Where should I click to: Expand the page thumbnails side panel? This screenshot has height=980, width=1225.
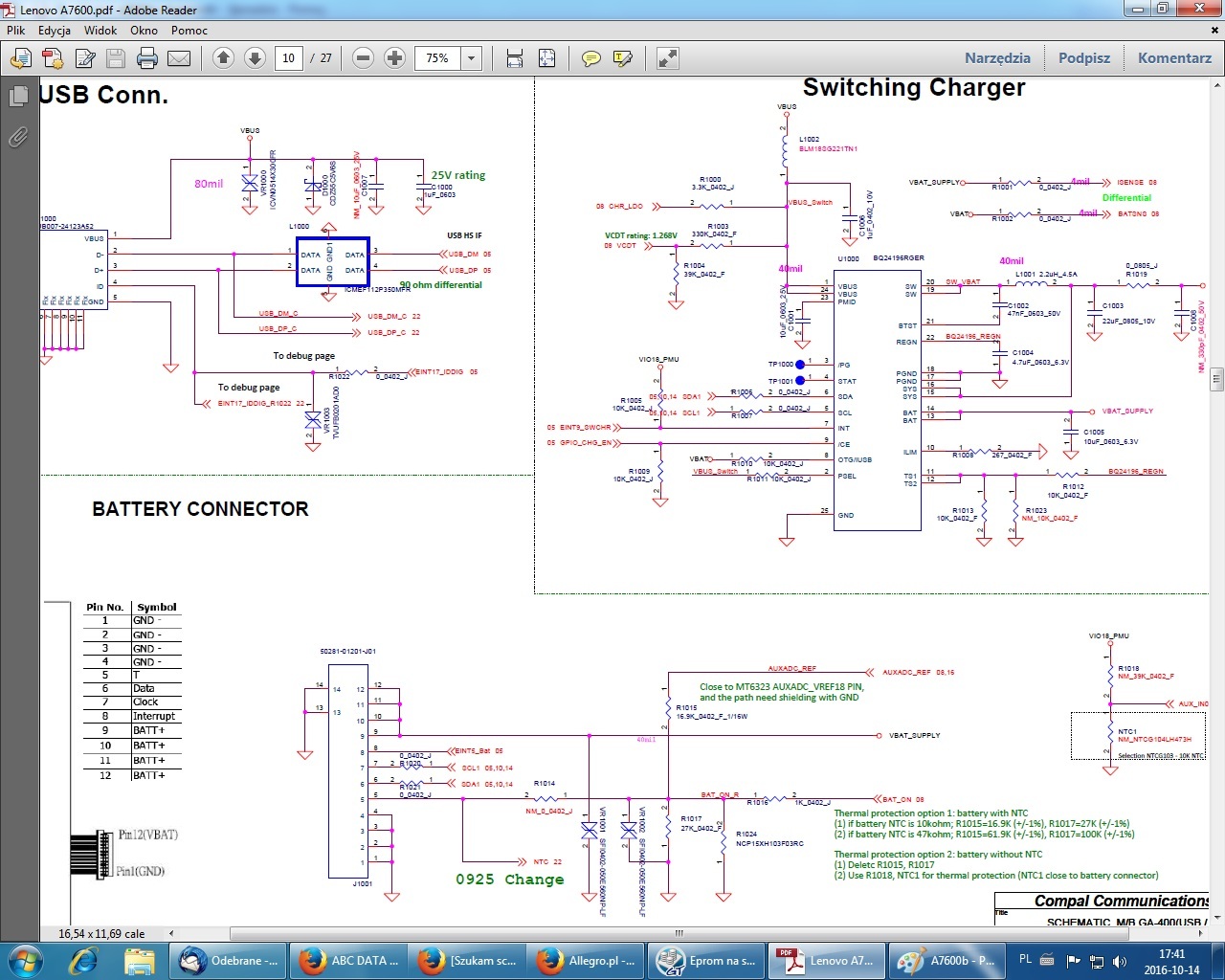click(x=17, y=97)
